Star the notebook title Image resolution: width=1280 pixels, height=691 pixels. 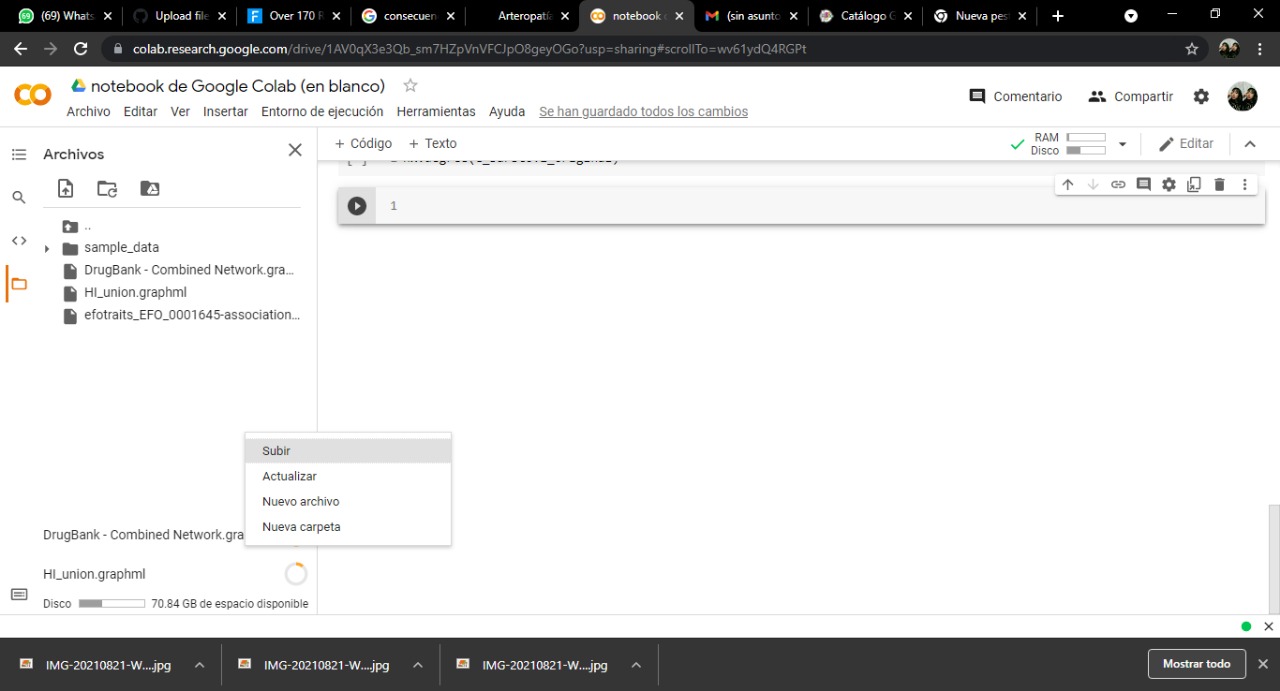point(410,86)
